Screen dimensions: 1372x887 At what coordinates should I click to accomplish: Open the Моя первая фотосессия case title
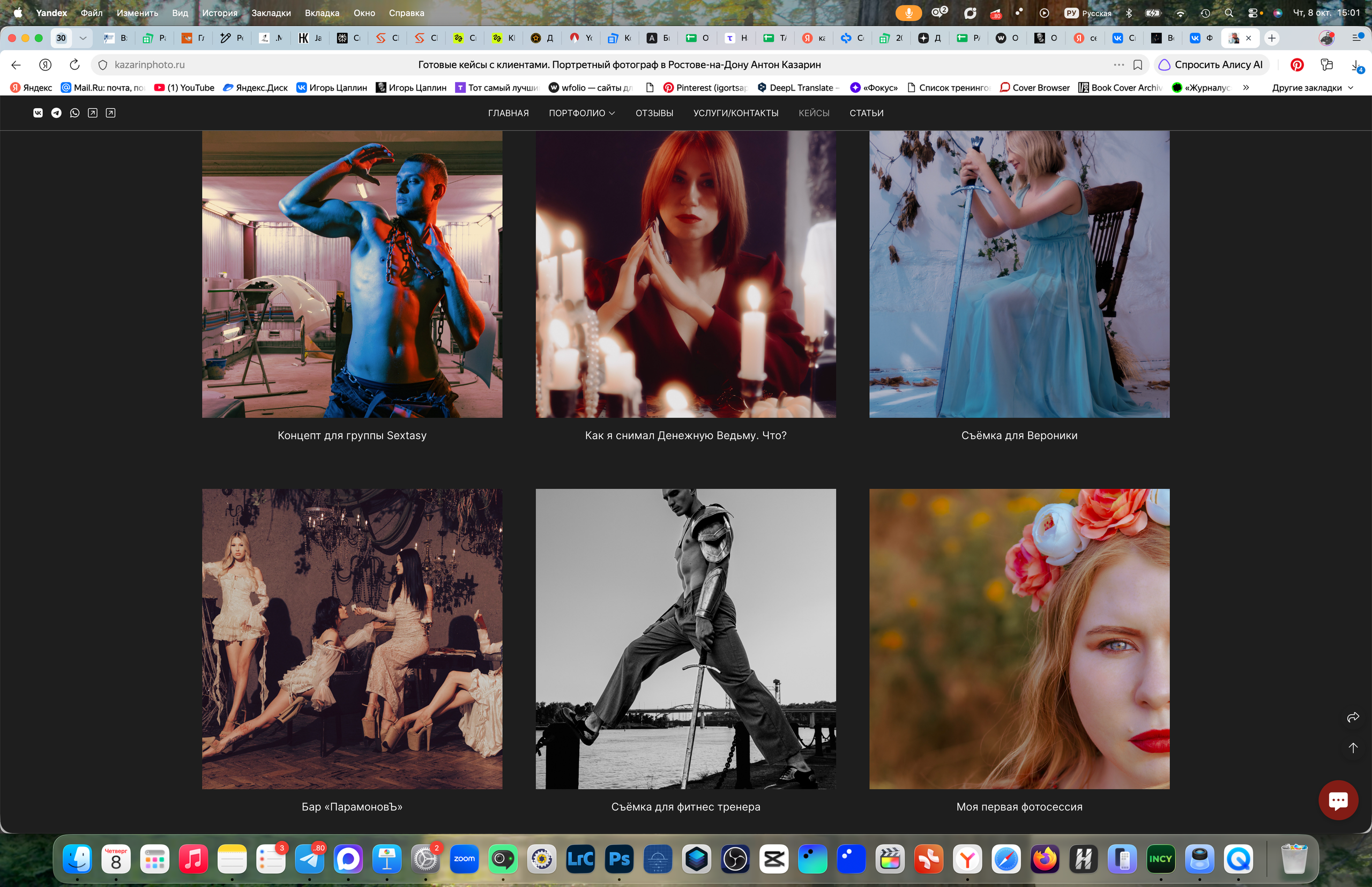pyautogui.click(x=1019, y=807)
